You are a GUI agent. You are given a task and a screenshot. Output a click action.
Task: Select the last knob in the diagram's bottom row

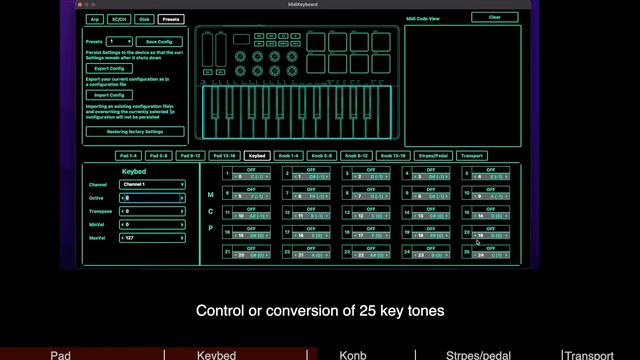click(x=291, y=71)
